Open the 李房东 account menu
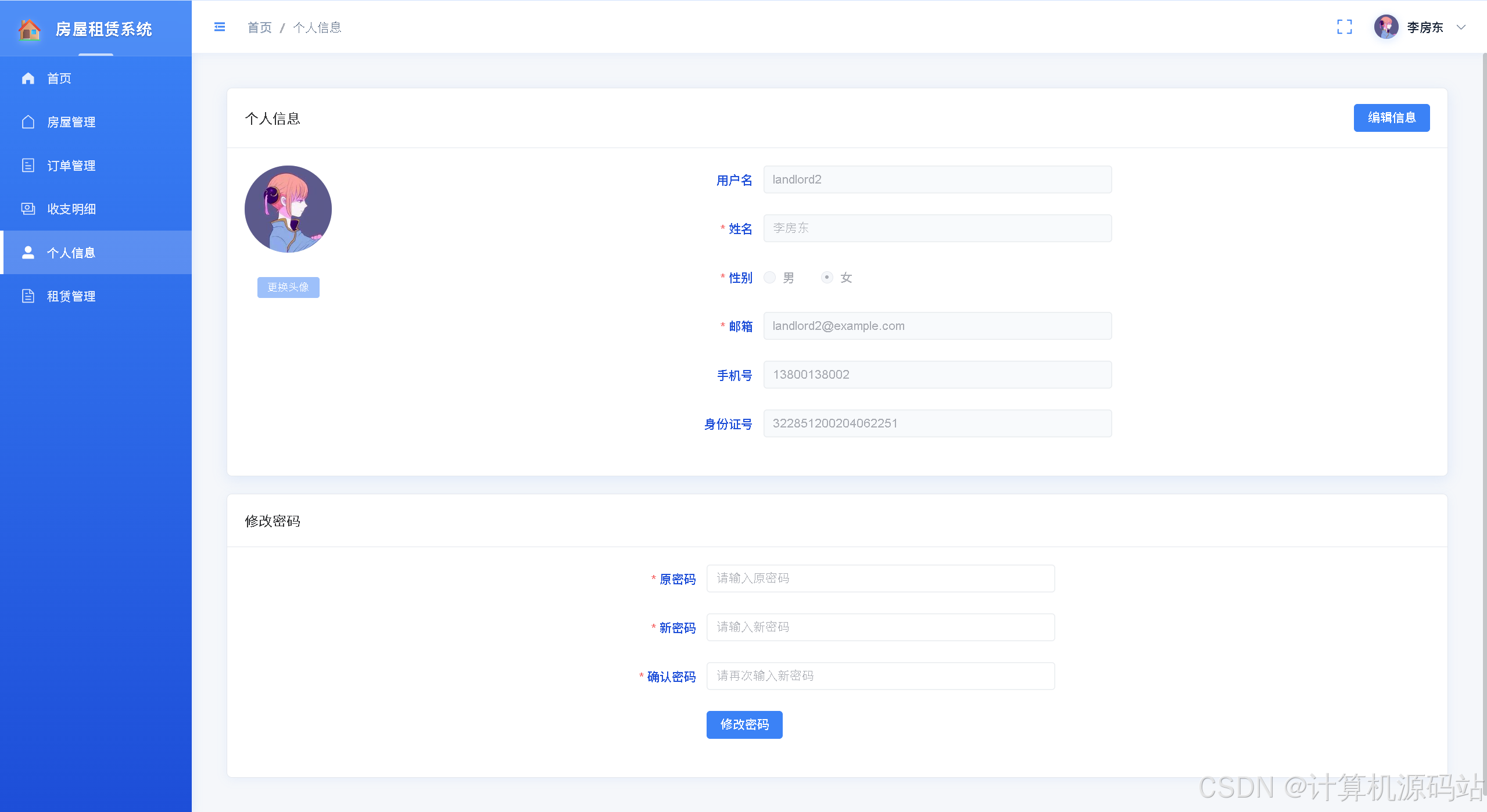This screenshot has width=1487, height=812. 1424,27
